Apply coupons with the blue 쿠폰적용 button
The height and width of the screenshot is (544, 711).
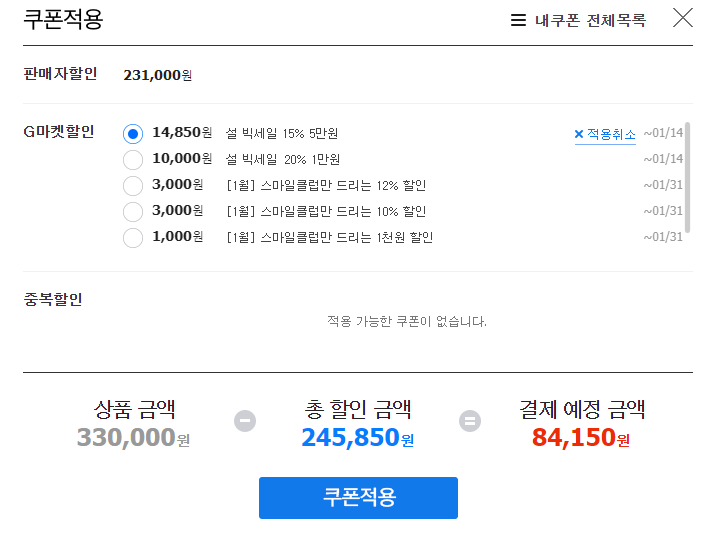(358, 498)
